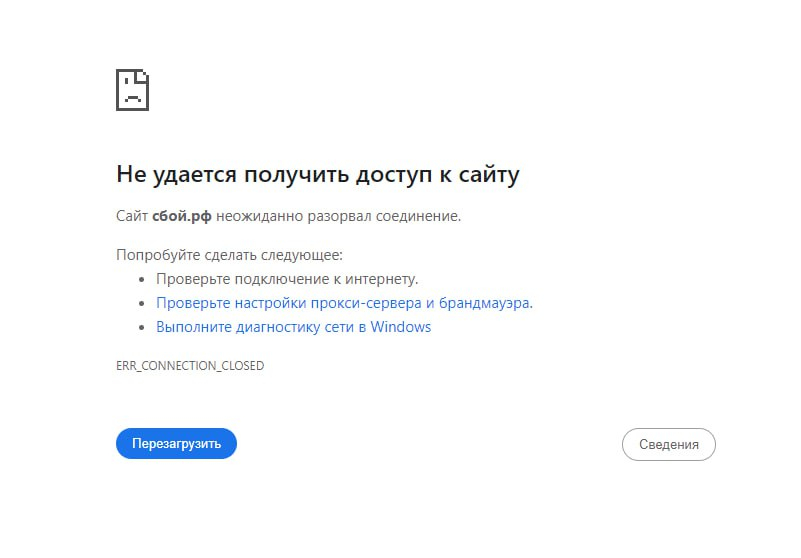This screenshot has height=558, width=801.
Task: Run 'Выполните диагностику сети в Windows' link
Action: pos(294,327)
